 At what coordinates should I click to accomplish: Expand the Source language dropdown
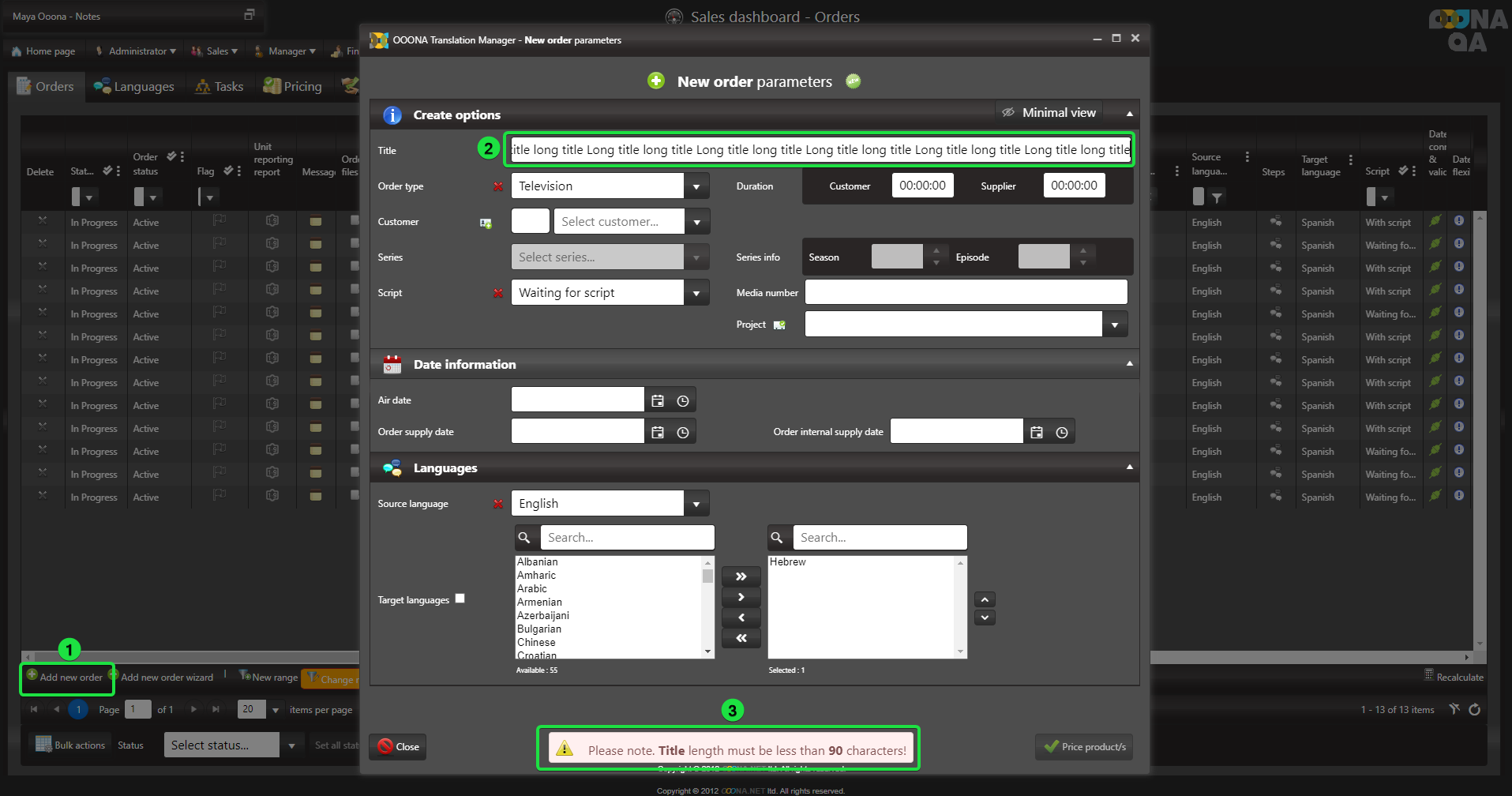click(x=696, y=505)
